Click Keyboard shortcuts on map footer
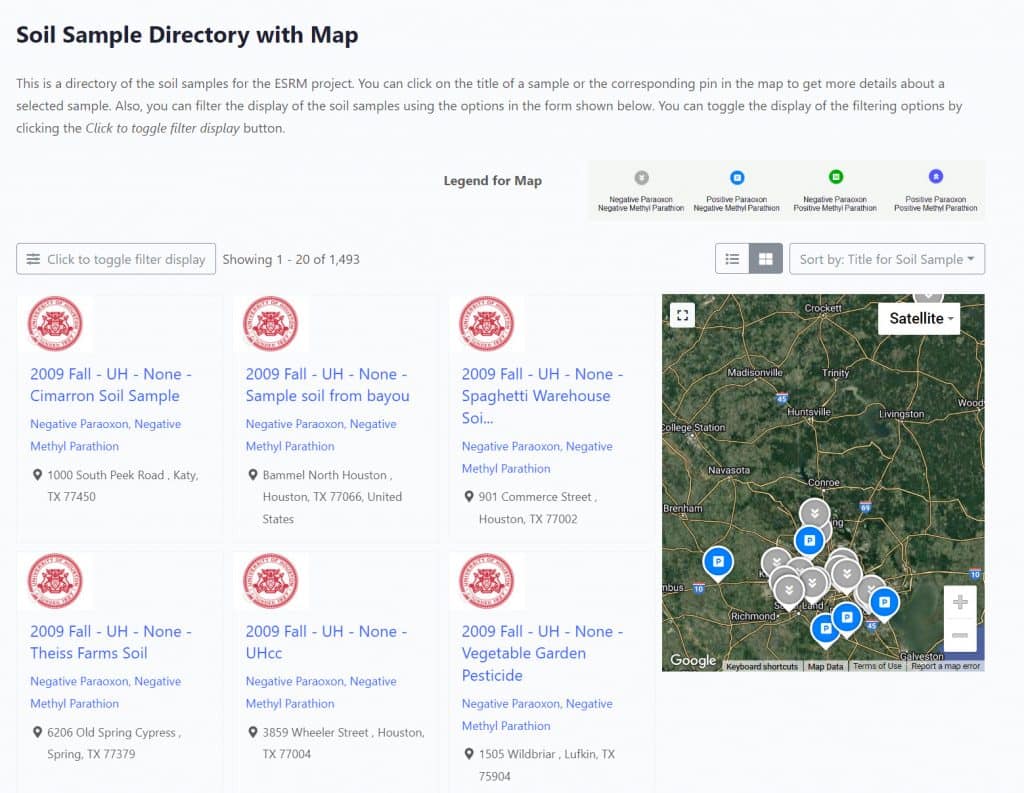This screenshot has height=793, width=1024. pyautogui.click(x=761, y=666)
